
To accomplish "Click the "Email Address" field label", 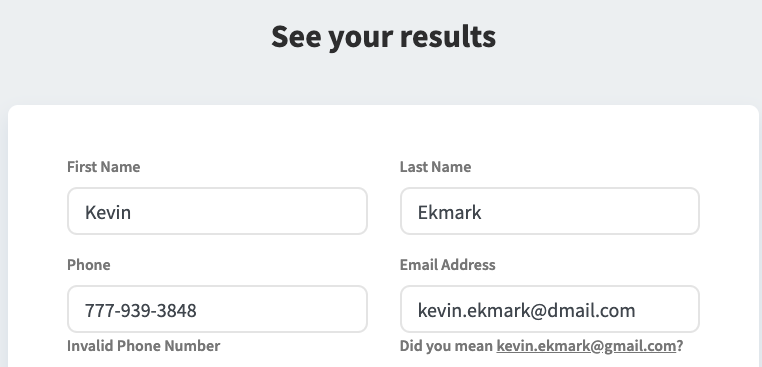I will (x=448, y=264).
